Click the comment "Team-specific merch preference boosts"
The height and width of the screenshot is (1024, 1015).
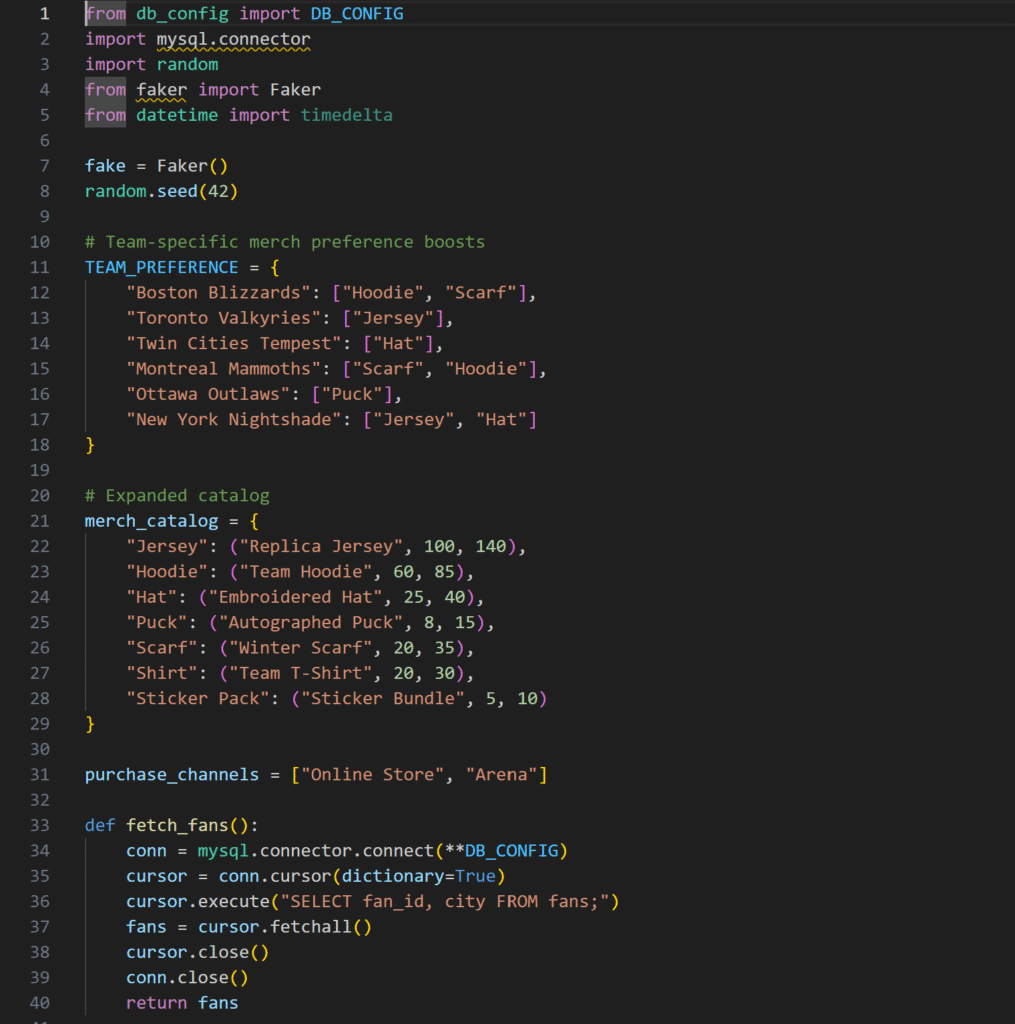[295, 242]
